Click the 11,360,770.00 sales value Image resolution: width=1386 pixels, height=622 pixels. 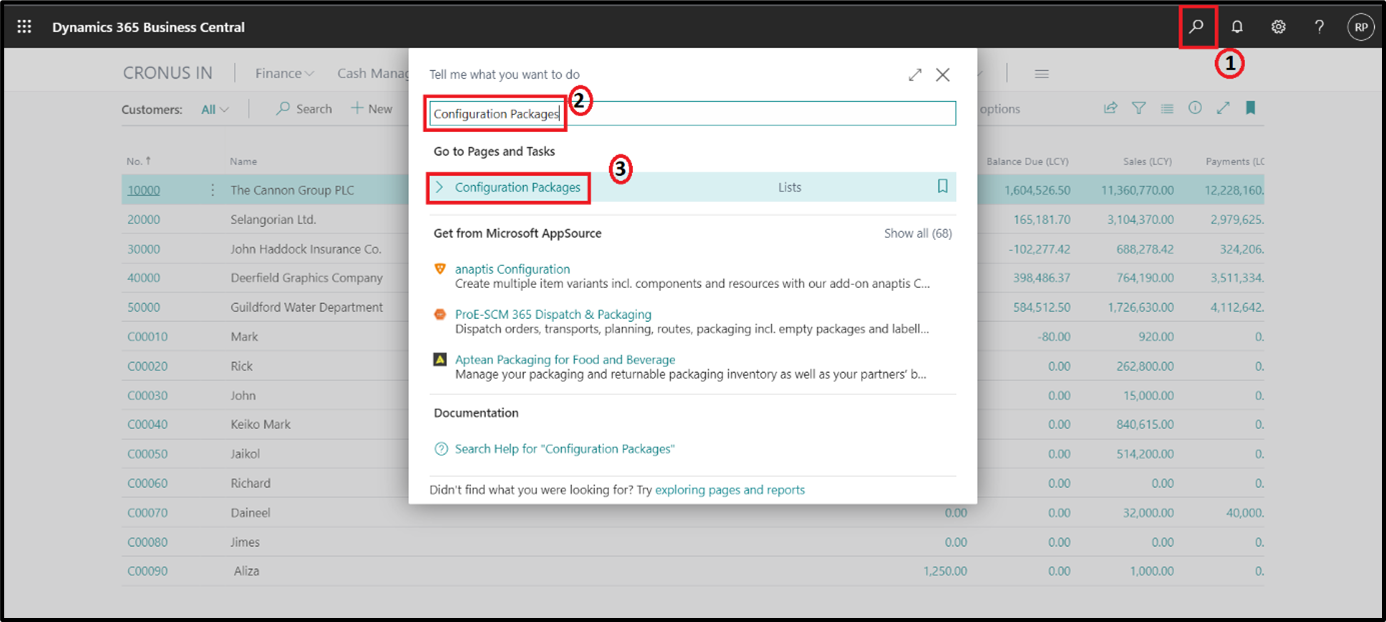[1135, 190]
